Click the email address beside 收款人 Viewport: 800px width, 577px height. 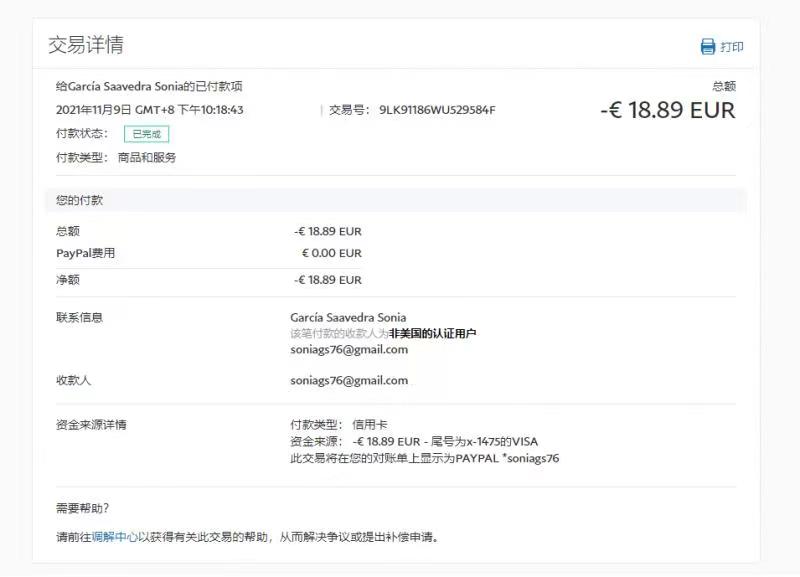click(349, 380)
